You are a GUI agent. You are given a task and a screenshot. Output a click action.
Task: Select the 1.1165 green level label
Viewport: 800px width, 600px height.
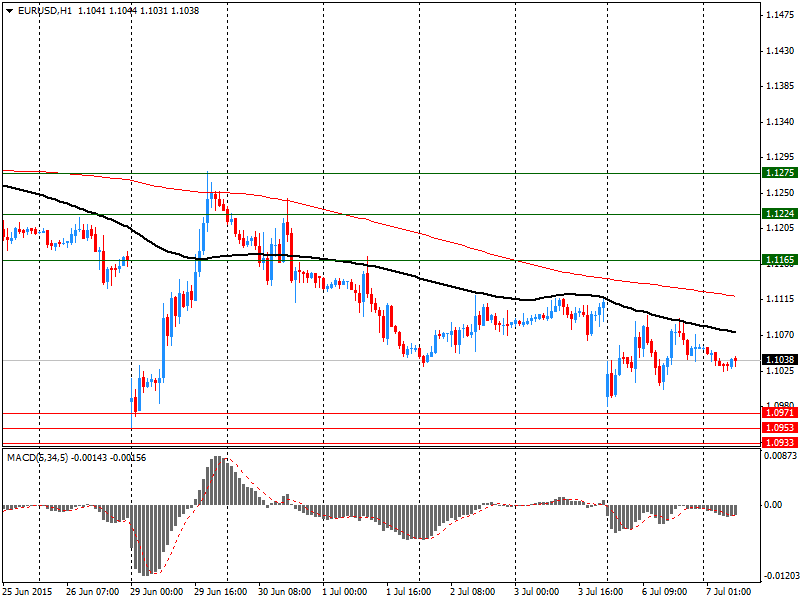point(780,260)
